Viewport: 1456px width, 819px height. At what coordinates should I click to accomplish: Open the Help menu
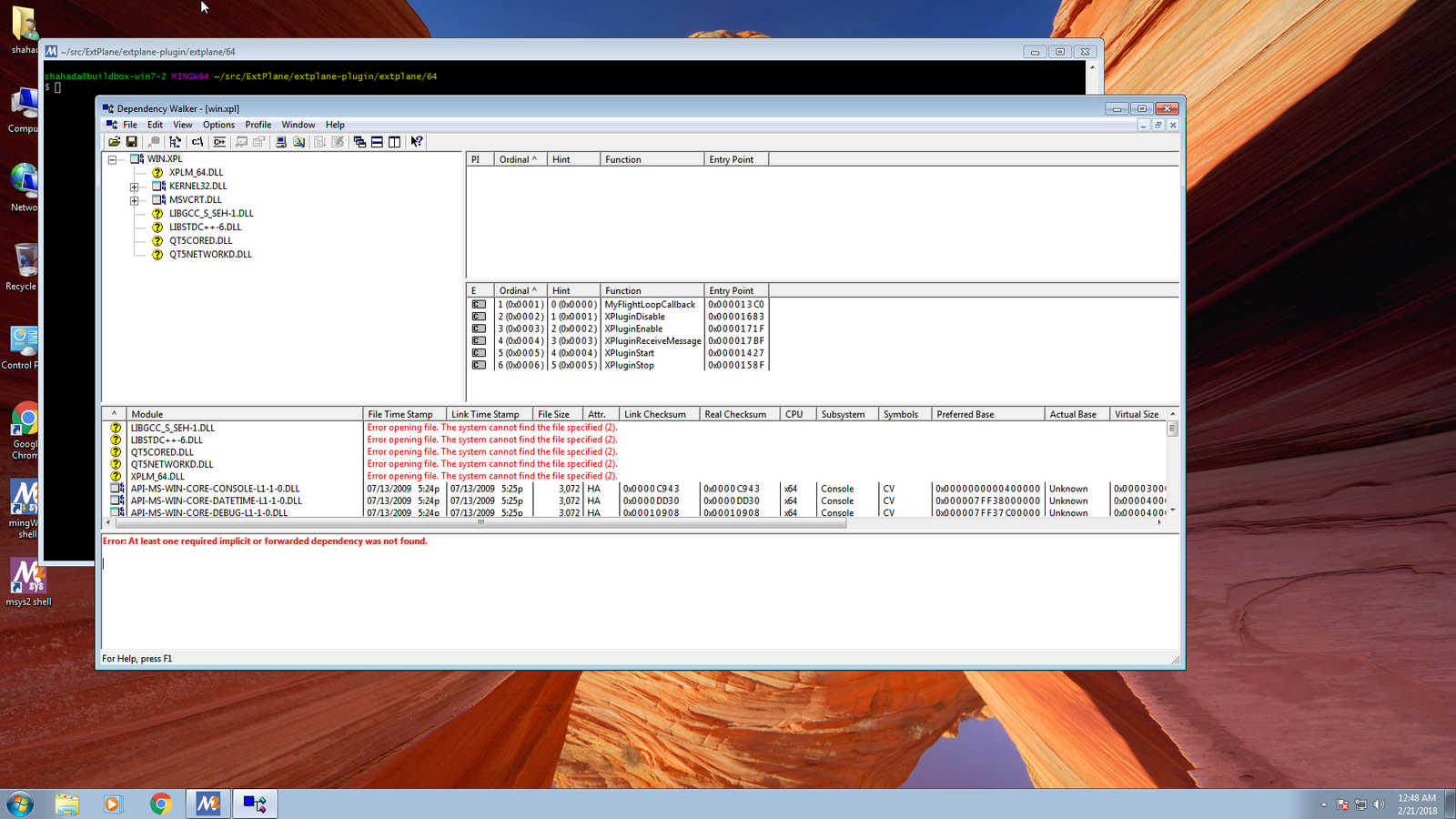(335, 125)
